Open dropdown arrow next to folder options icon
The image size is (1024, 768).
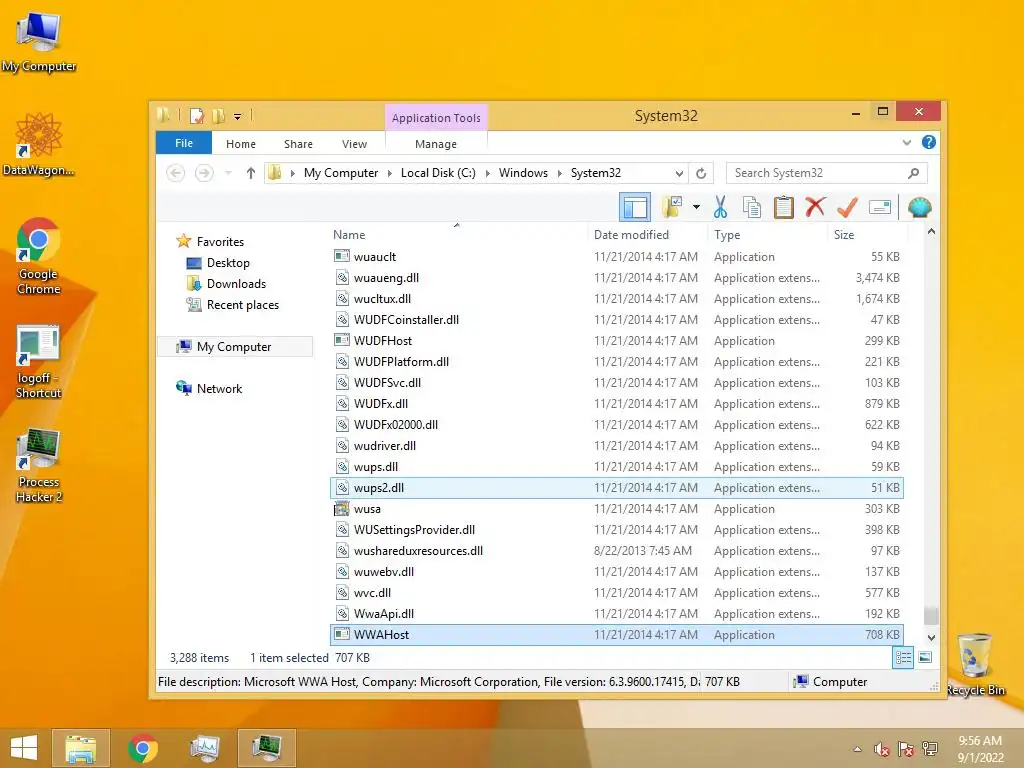coord(696,208)
